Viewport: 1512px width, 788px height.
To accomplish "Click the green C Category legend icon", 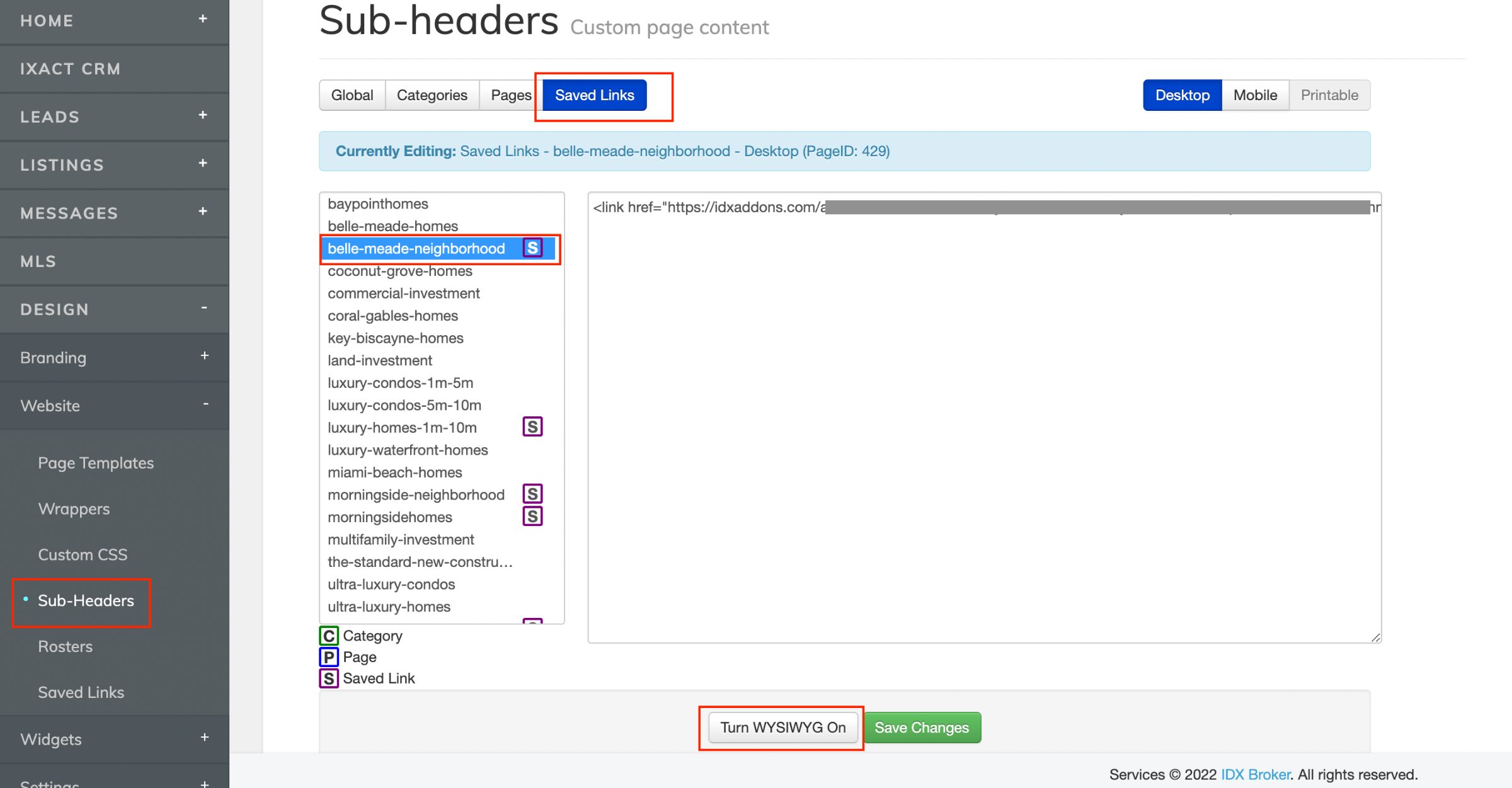I will point(328,636).
